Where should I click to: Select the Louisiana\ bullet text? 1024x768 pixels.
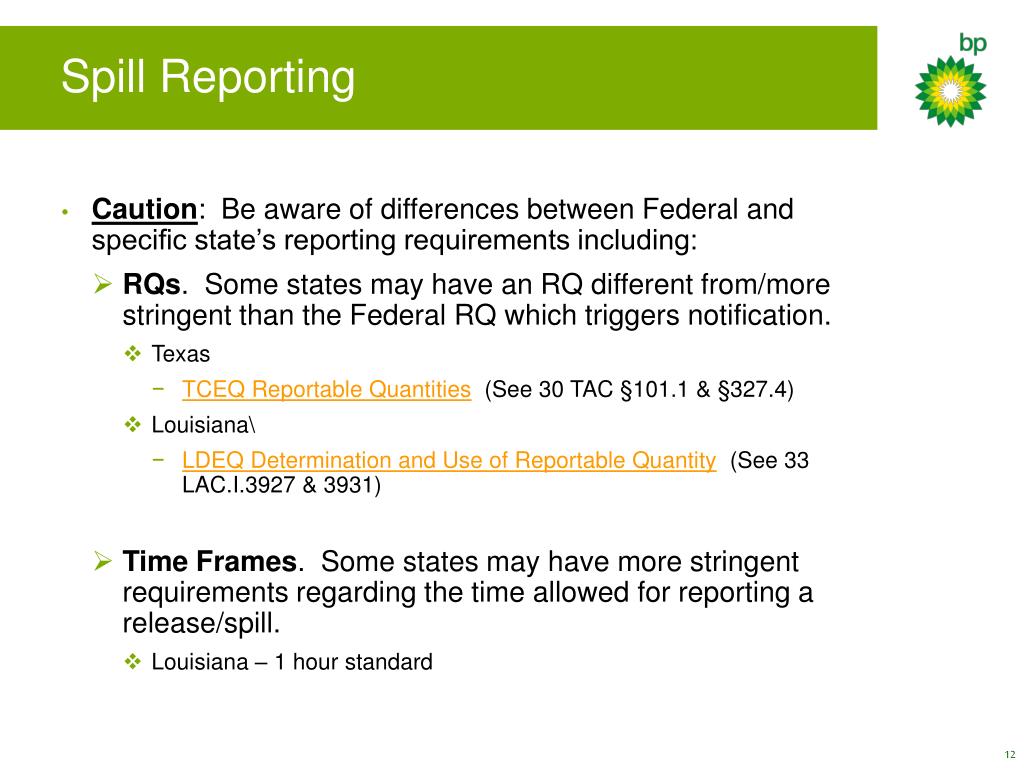coord(204,425)
